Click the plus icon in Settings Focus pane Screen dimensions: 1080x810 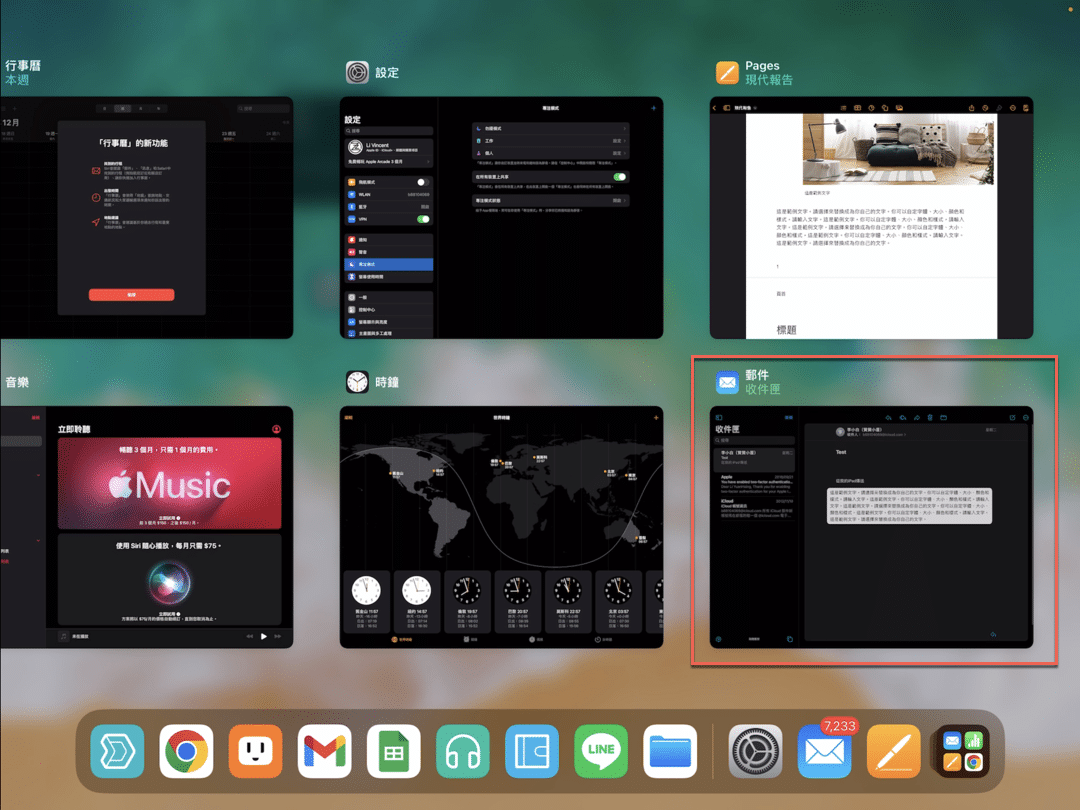click(653, 108)
